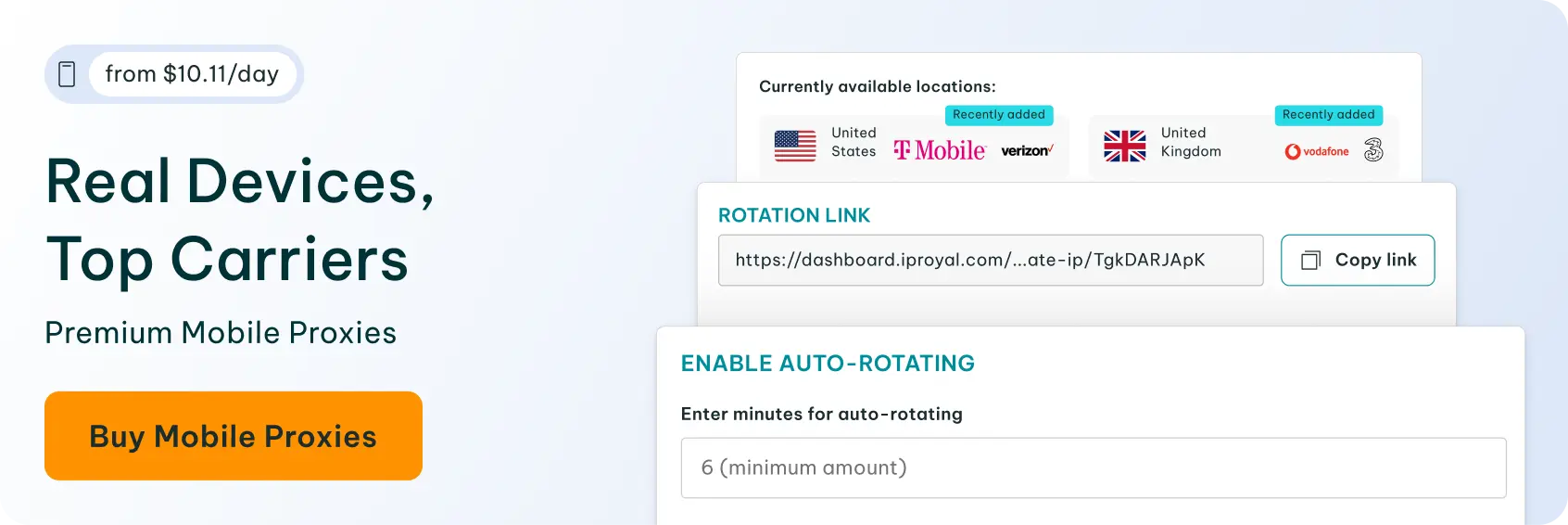Image resolution: width=1568 pixels, height=525 pixels.
Task: Focus the auto-rotating minutes input field
Action: click(1093, 467)
